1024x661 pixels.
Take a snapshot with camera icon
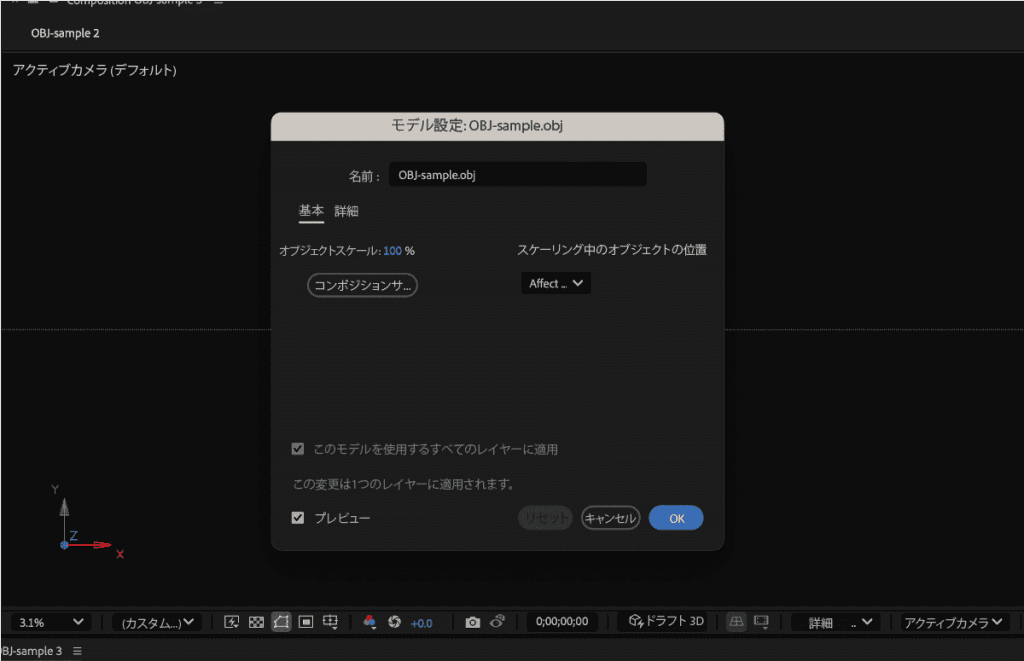coord(473,622)
